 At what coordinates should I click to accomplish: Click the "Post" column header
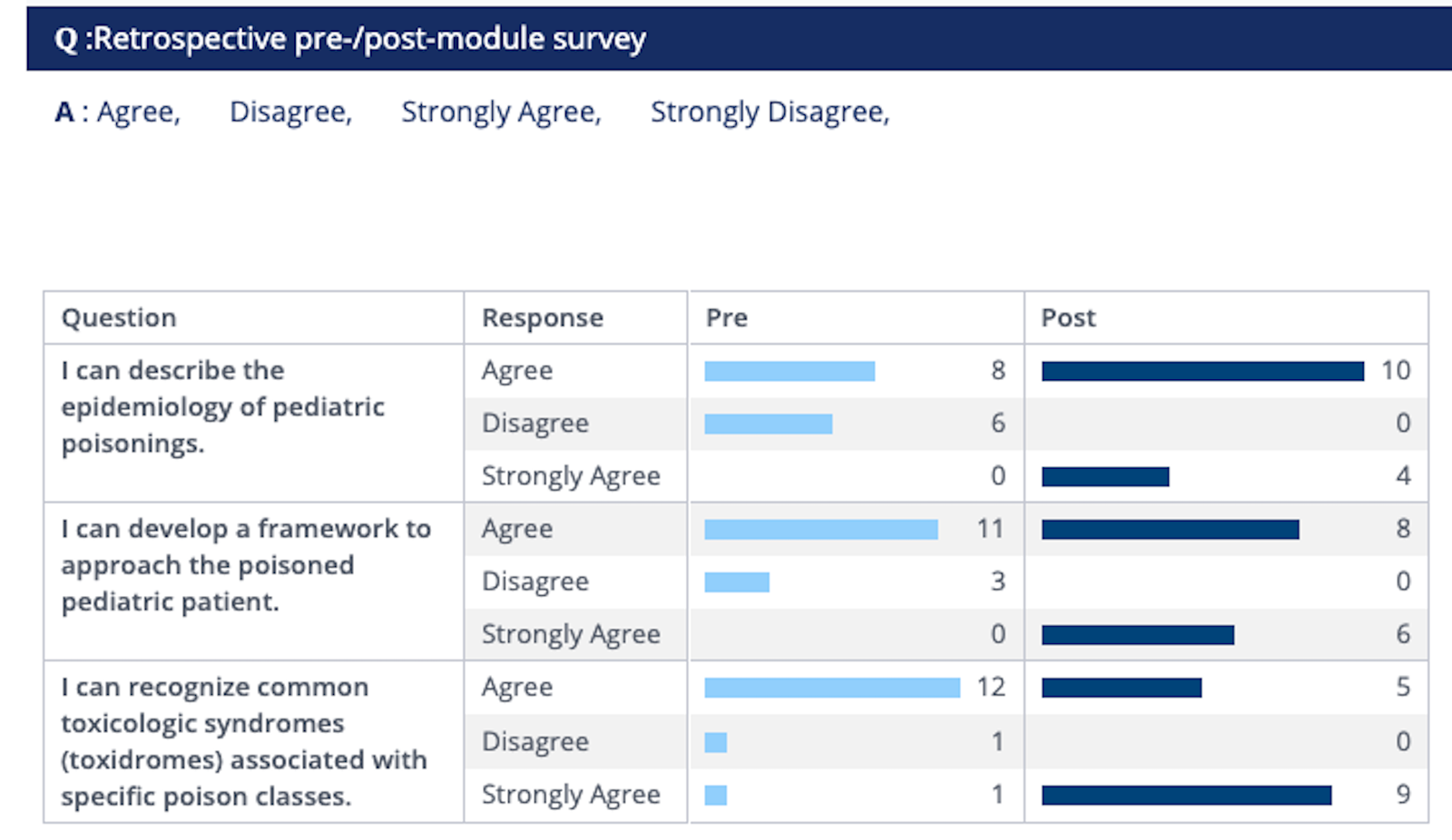point(1068,317)
